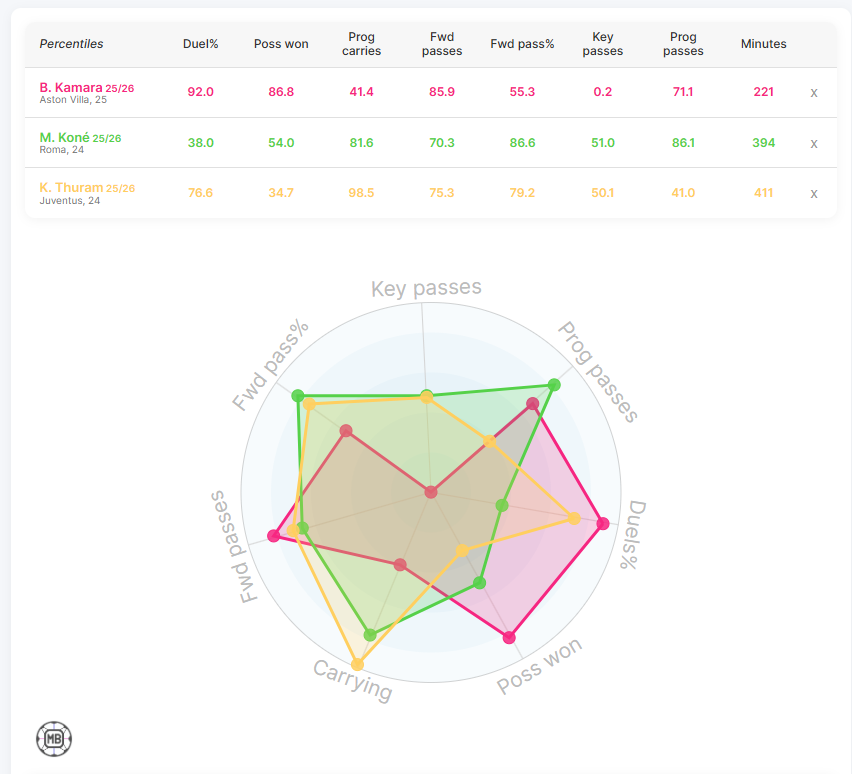Click the MB logo icon
The image size is (852, 774).
[54, 740]
